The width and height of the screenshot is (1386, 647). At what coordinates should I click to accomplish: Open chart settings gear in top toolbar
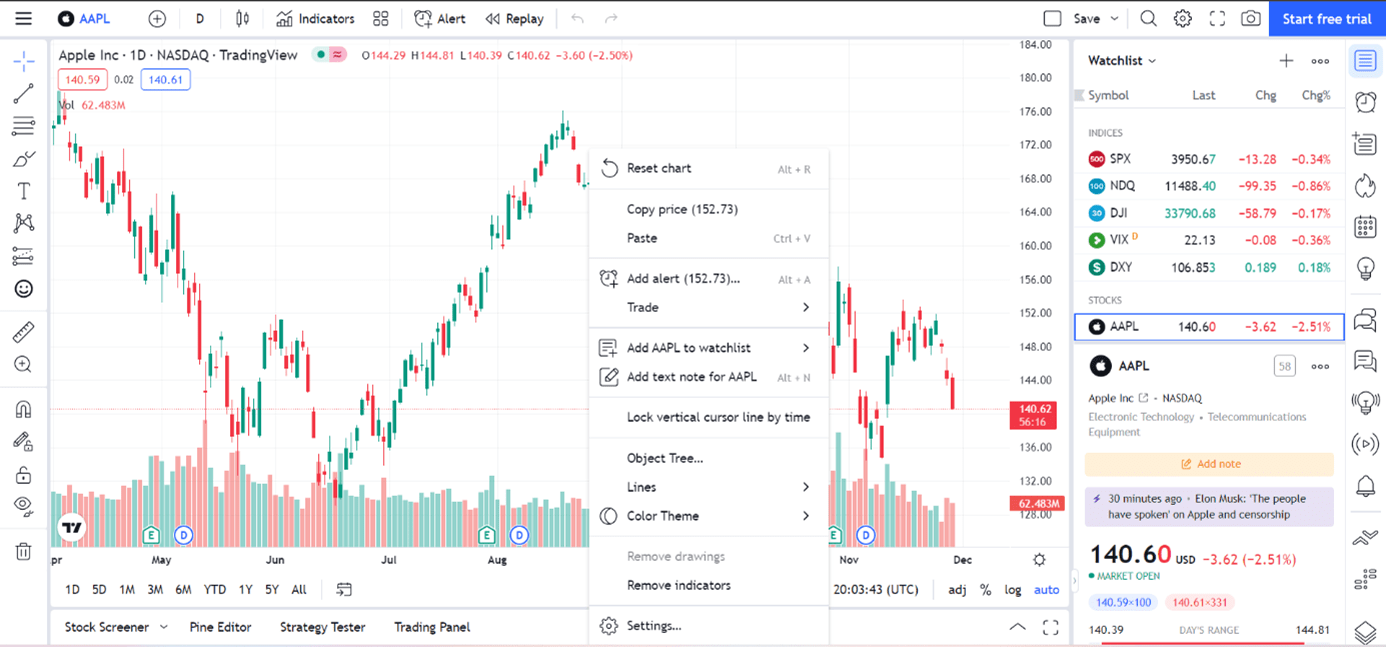click(1183, 18)
